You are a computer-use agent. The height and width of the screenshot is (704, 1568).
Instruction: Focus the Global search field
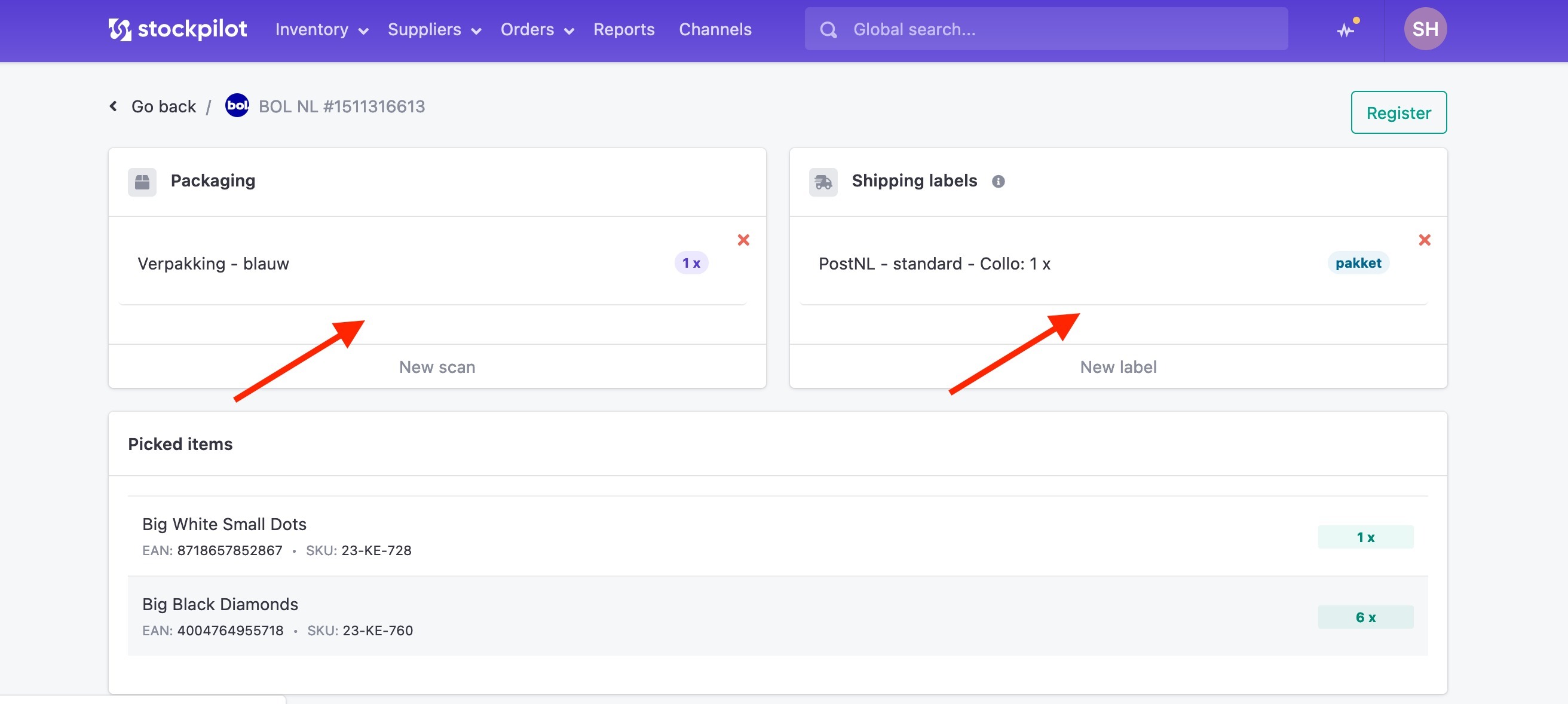click(x=1046, y=29)
